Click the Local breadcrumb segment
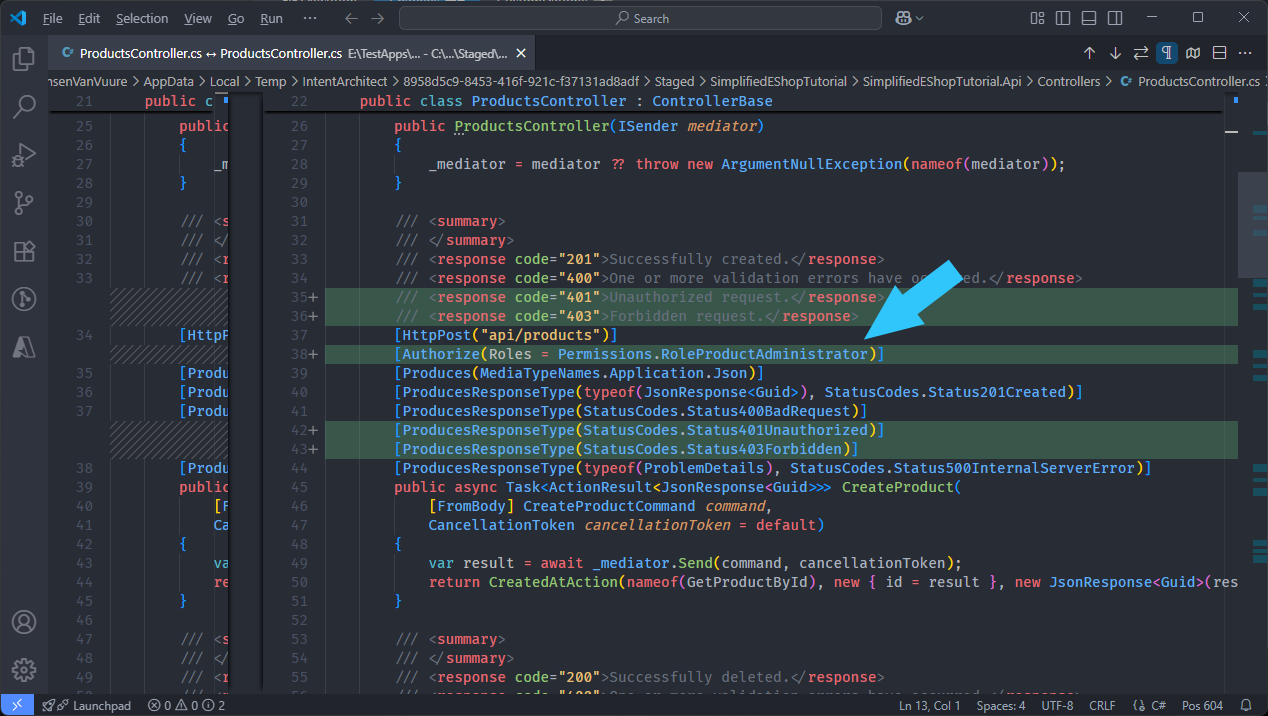Viewport: 1268px width, 716px height. [224, 82]
